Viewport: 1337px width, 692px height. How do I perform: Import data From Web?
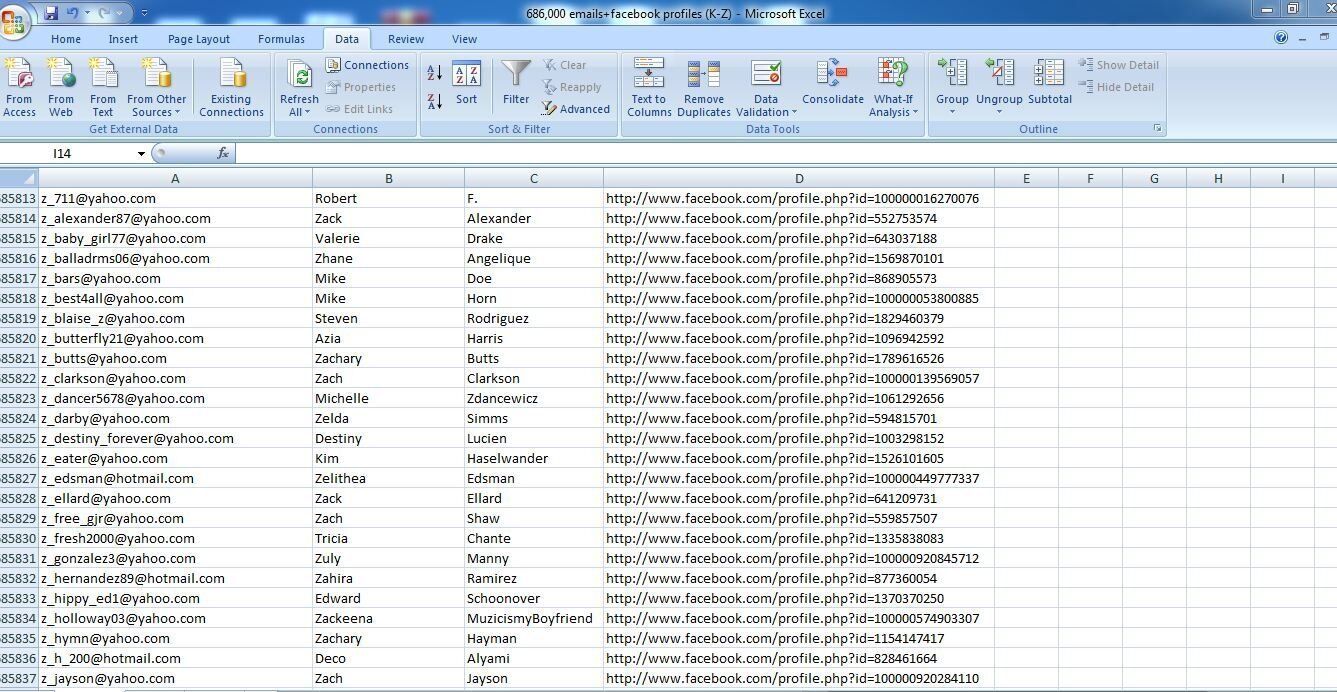click(61, 88)
